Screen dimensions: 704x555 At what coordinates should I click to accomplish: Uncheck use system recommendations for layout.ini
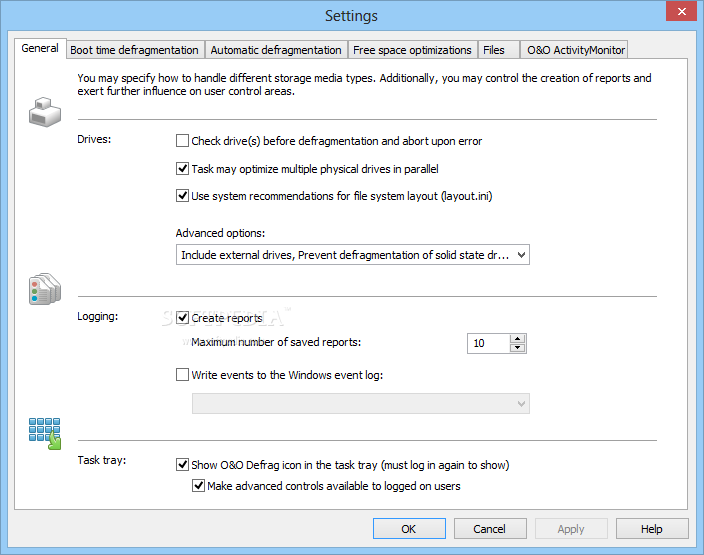tap(182, 196)
